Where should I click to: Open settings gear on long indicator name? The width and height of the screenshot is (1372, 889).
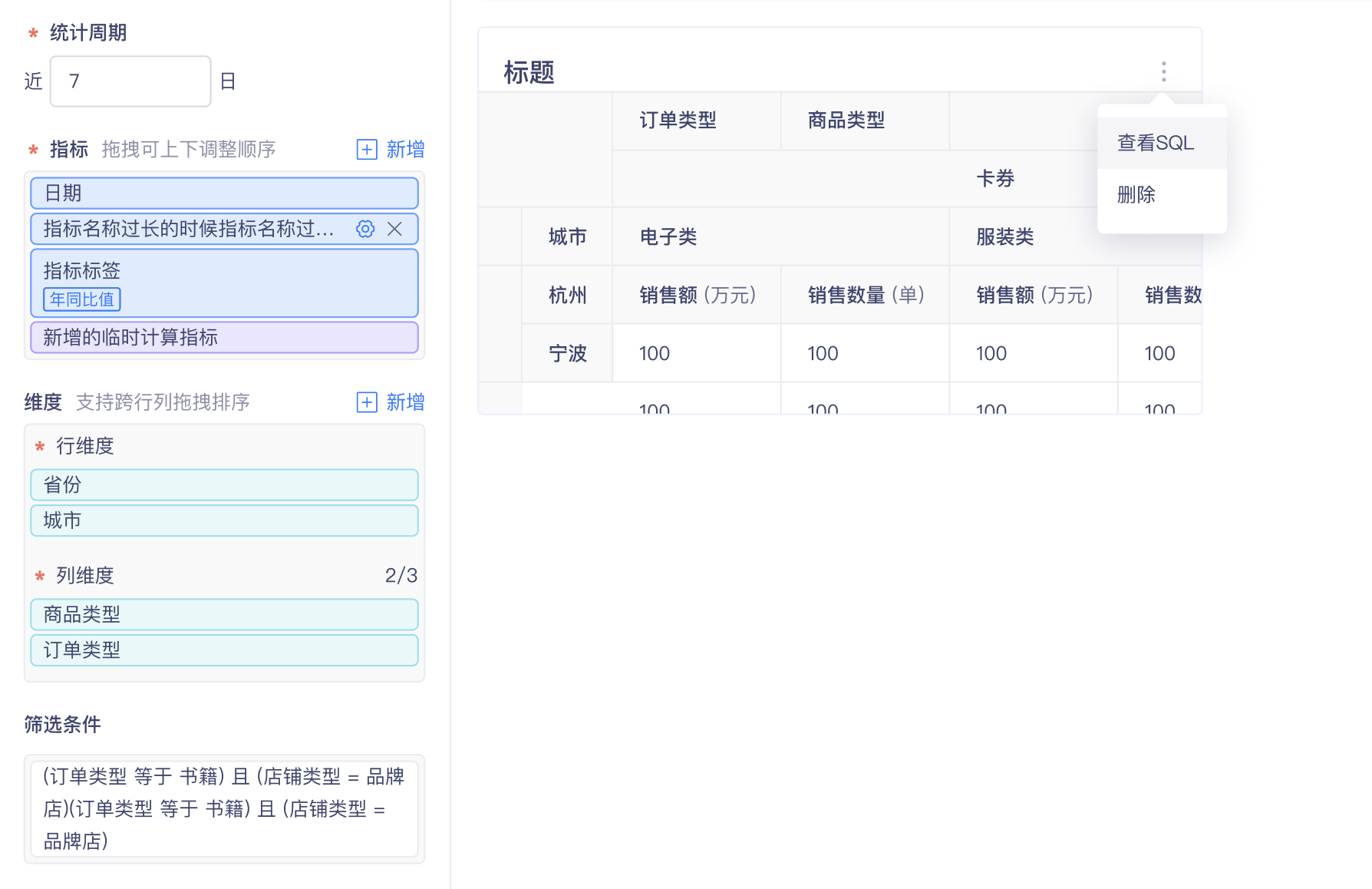[x=365, y=229]
